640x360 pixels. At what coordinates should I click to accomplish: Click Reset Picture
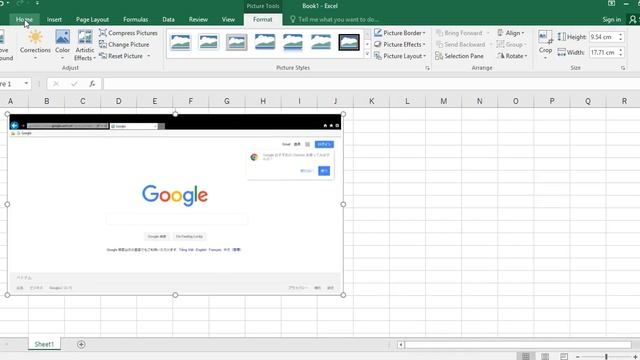coord(121,56)
